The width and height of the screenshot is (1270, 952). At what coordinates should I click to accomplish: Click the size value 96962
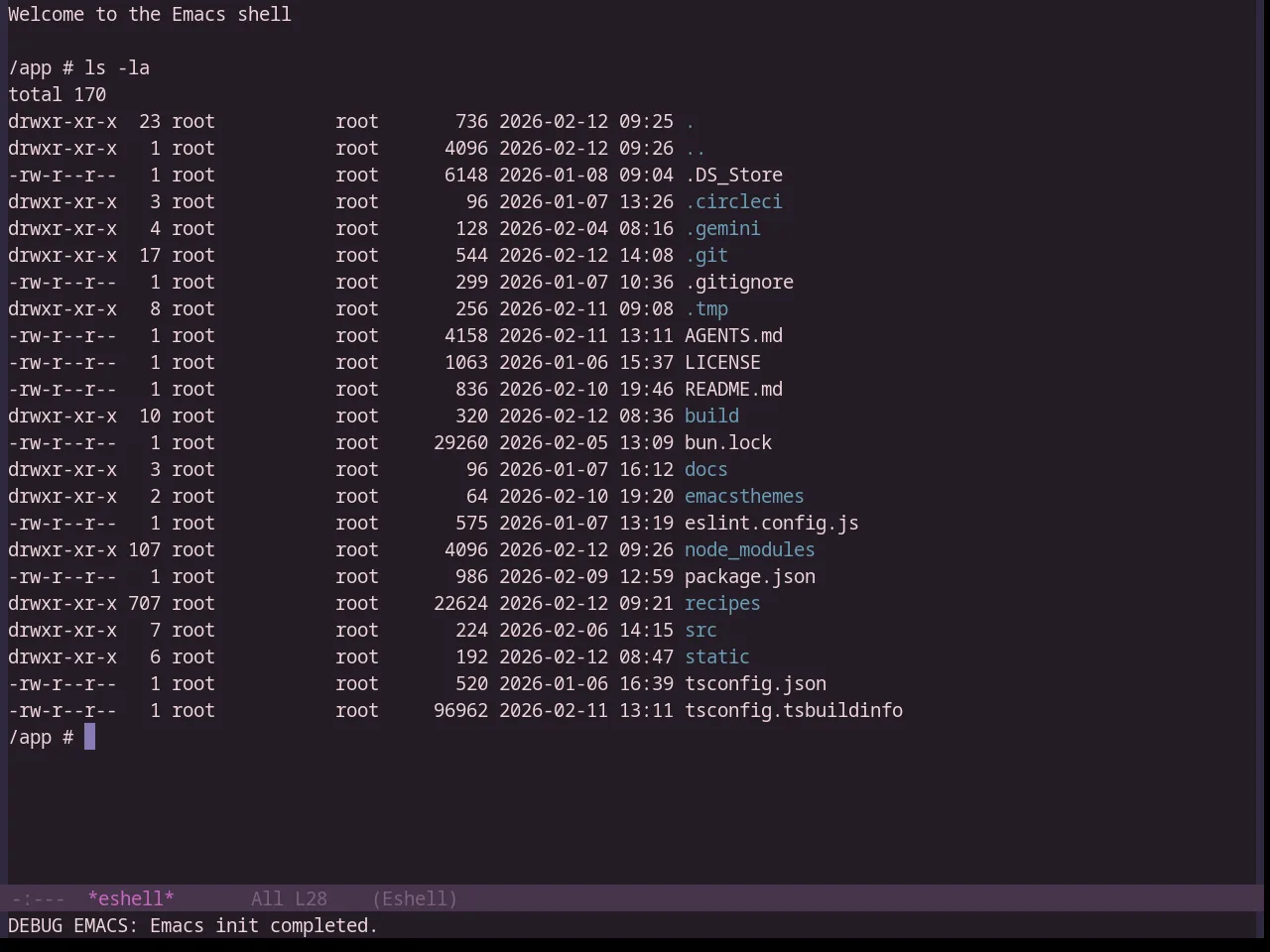click(460, 710)
